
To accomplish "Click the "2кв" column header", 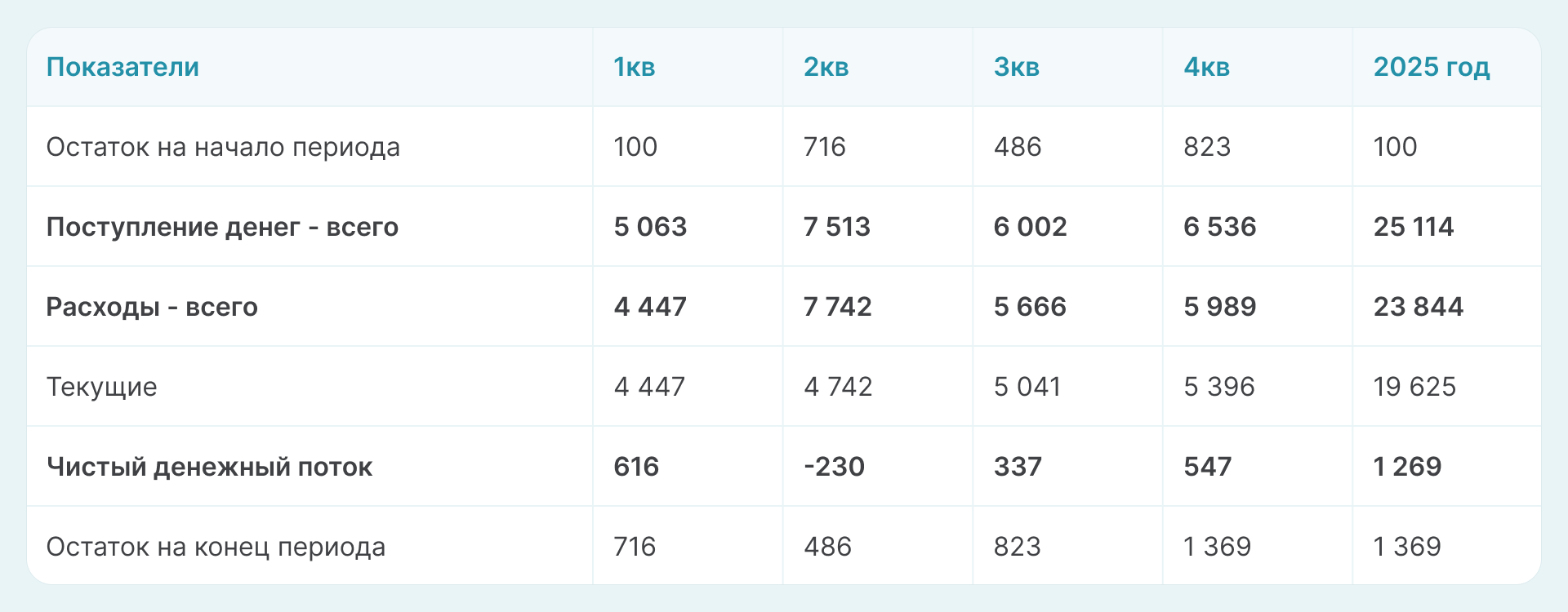I will (826, 67).
